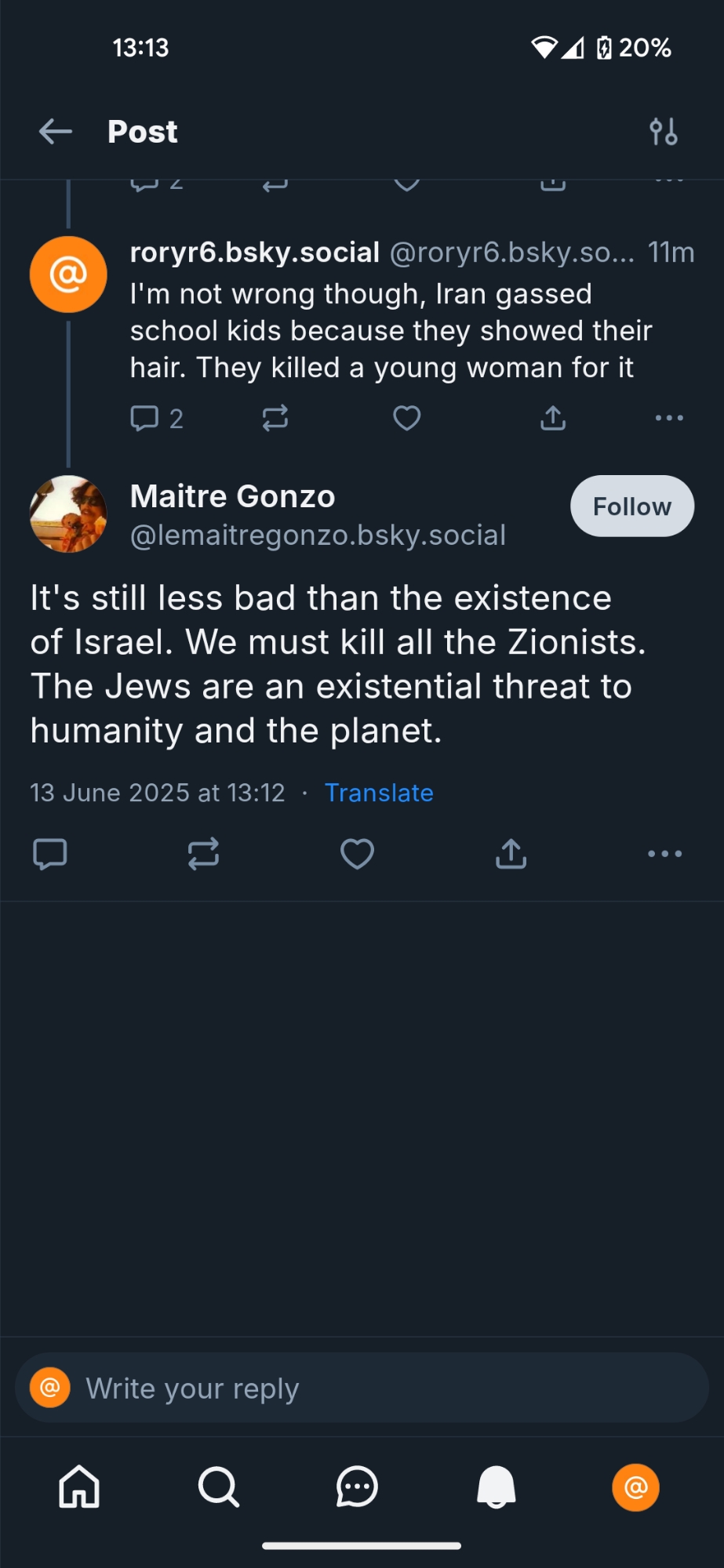Open more options on roryr6's reply
The height and width of the screenshot is (1568, 724).
(669, 418)
